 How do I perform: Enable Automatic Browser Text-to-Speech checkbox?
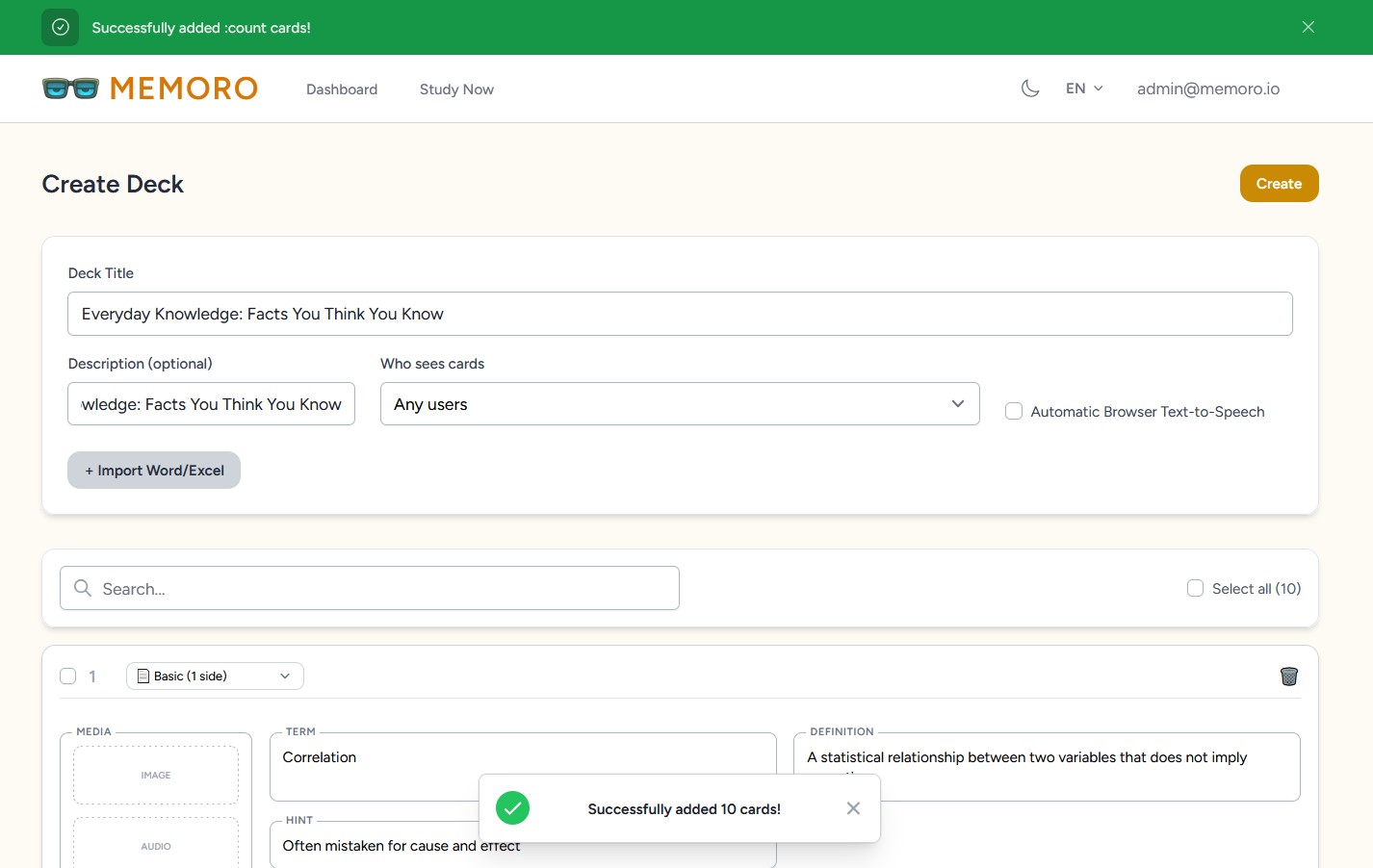point(1014,411)
